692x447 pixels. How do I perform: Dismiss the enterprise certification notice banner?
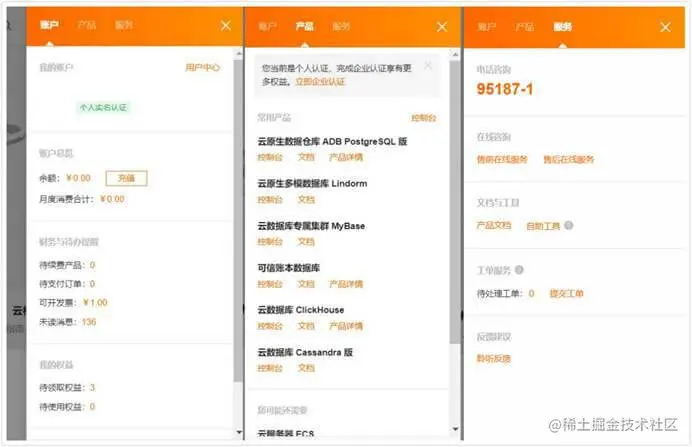[x=428, y=66]
